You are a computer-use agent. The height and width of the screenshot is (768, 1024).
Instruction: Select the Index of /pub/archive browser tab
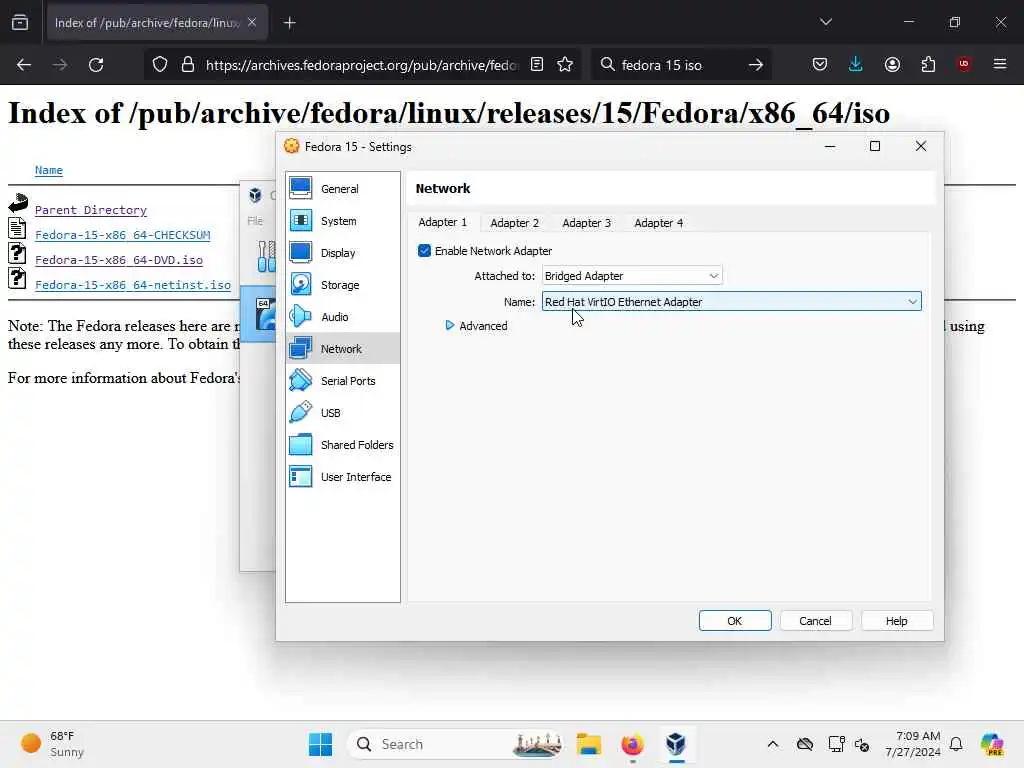click(x=148, y=23)
